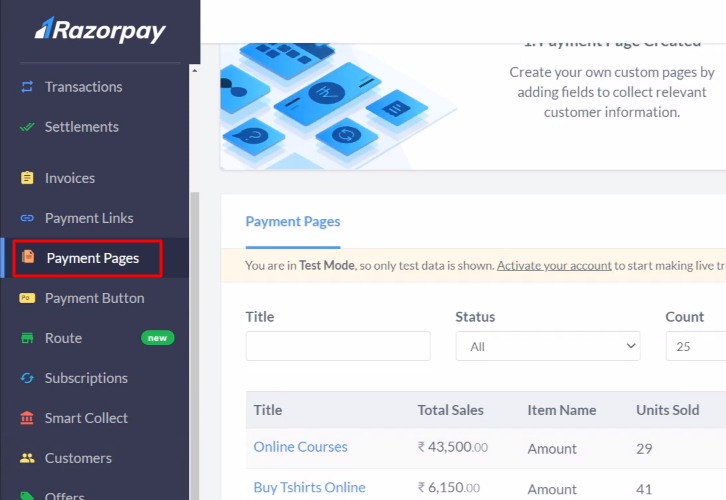Image resolution: width=726 pixels, height=500 pixels.
Task: Click the Payment Button yellow icon
Action: point(27,298)
